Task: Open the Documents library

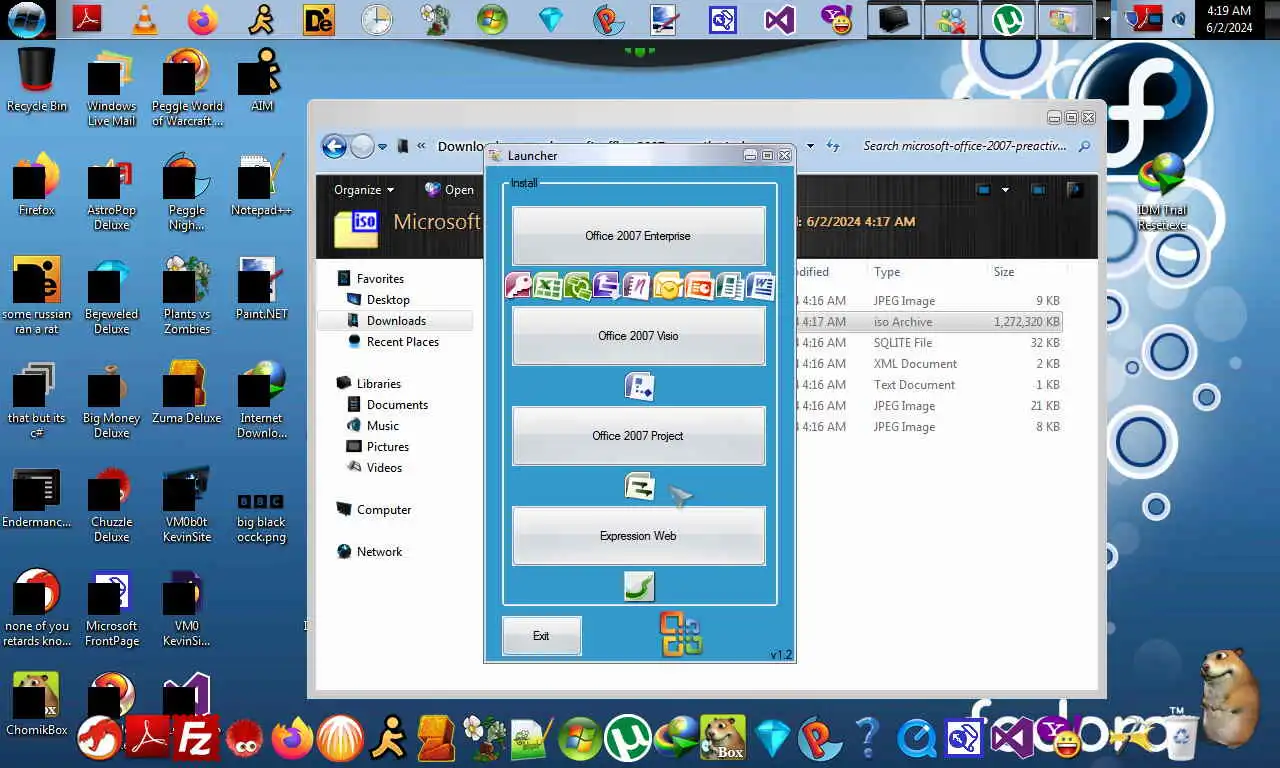Action: point(397,405)
